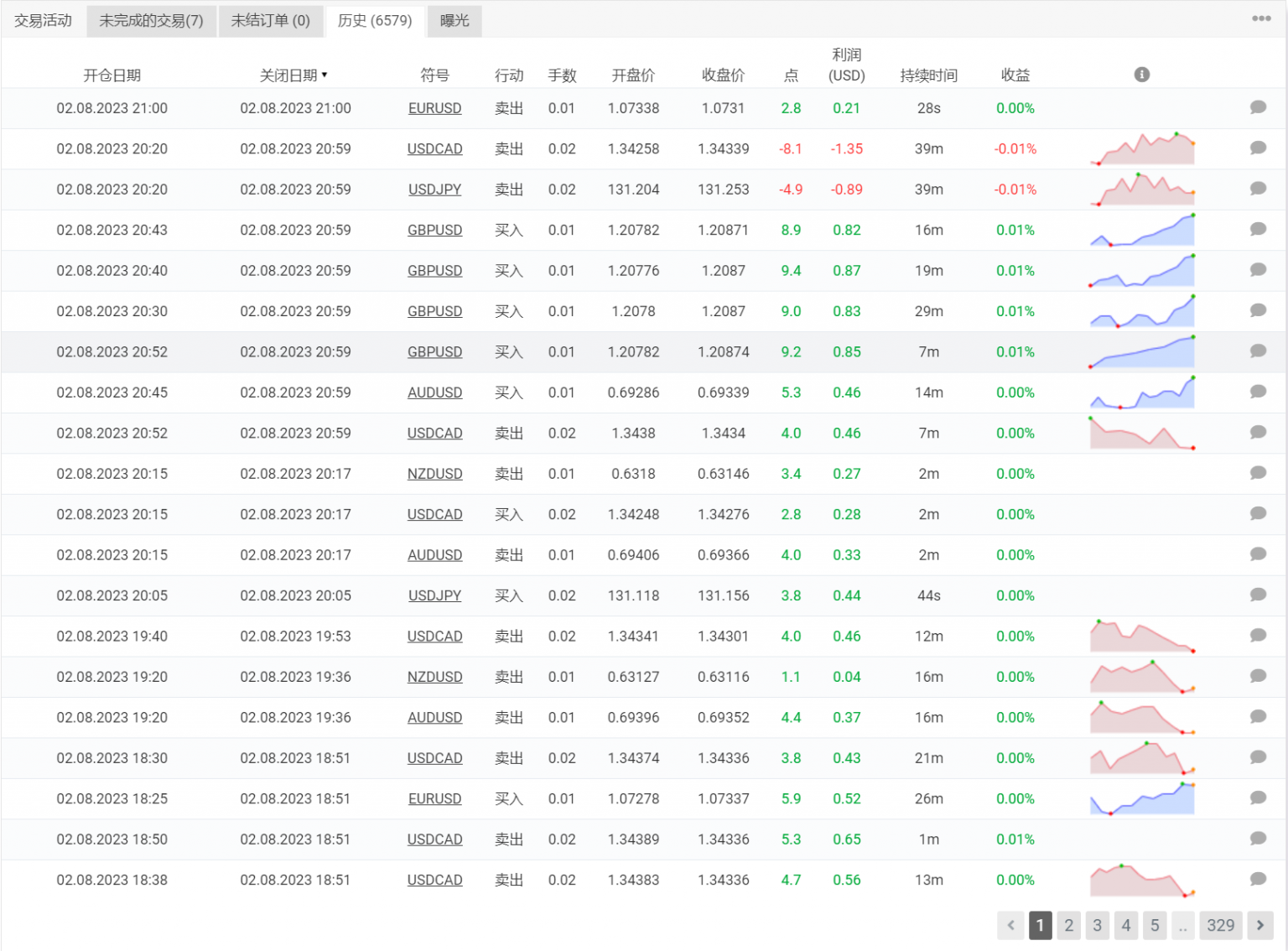Image resolution: width=1288 pixels, height=951 pixels.
Task: Click the previous page left arrow
Action: tap(1011, 926)
